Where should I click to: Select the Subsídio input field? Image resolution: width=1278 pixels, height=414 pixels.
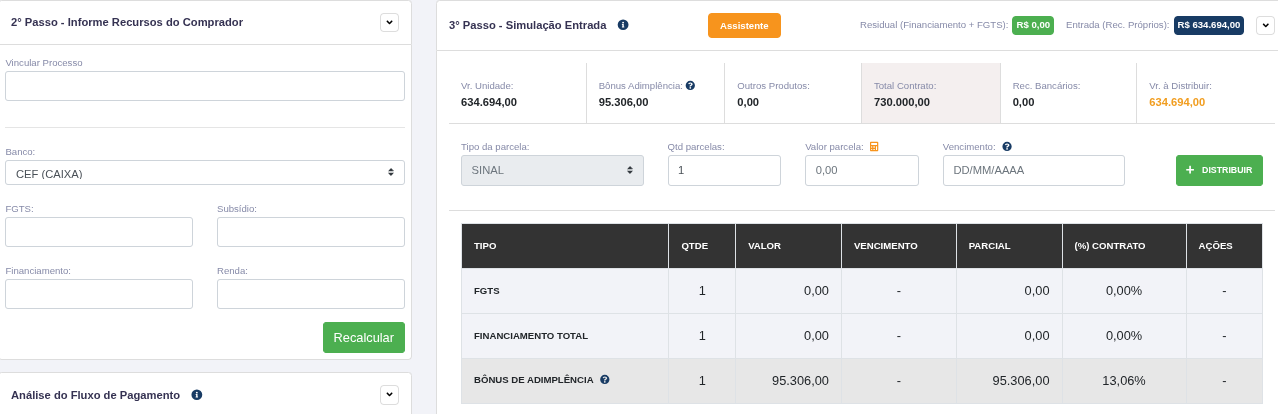point(311,232)
